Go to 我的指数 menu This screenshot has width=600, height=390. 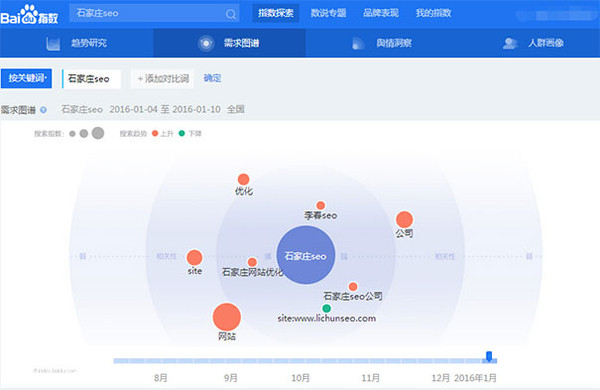point(433,13)
